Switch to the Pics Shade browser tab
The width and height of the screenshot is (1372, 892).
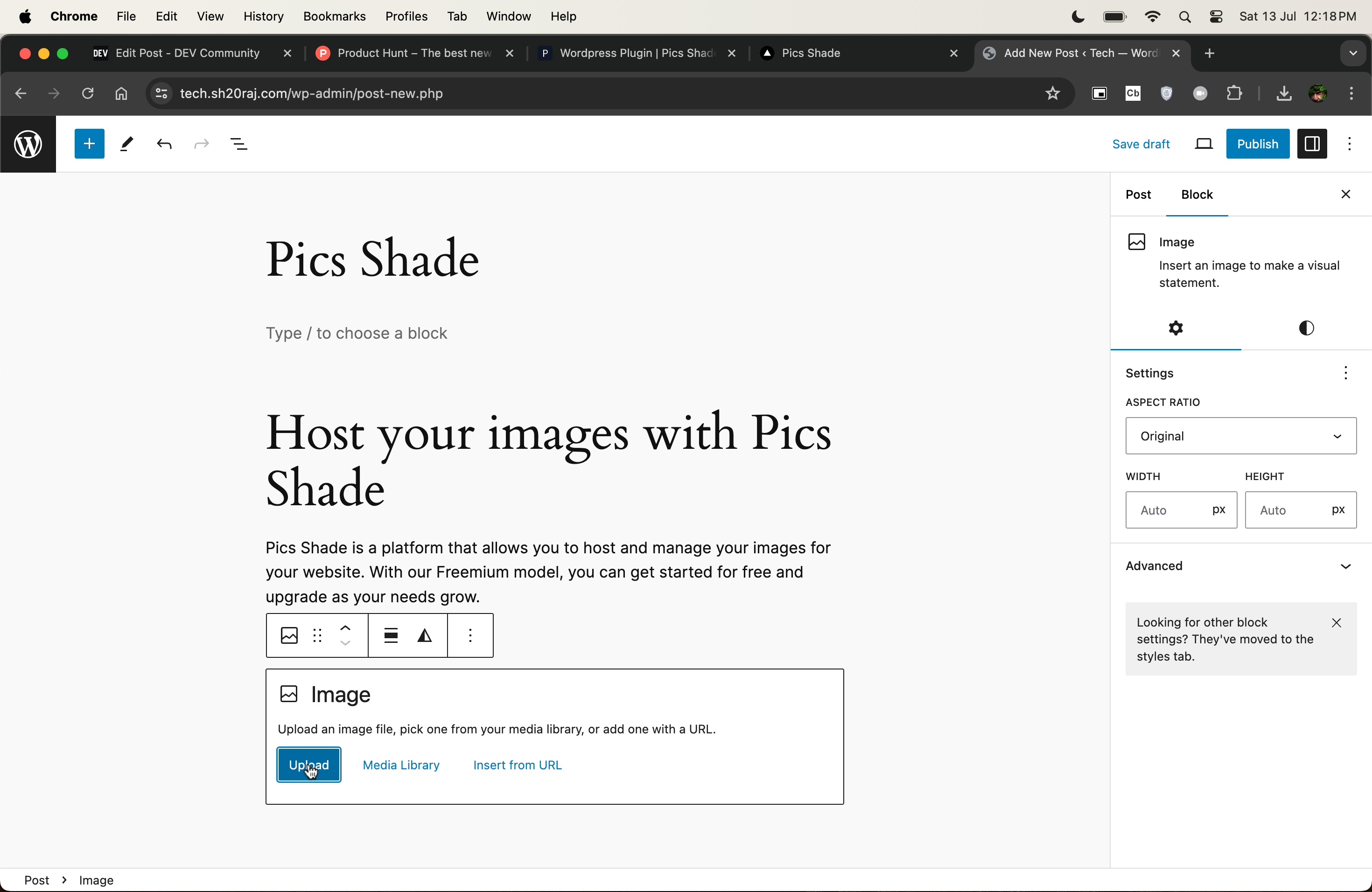(x=811, y=53)
